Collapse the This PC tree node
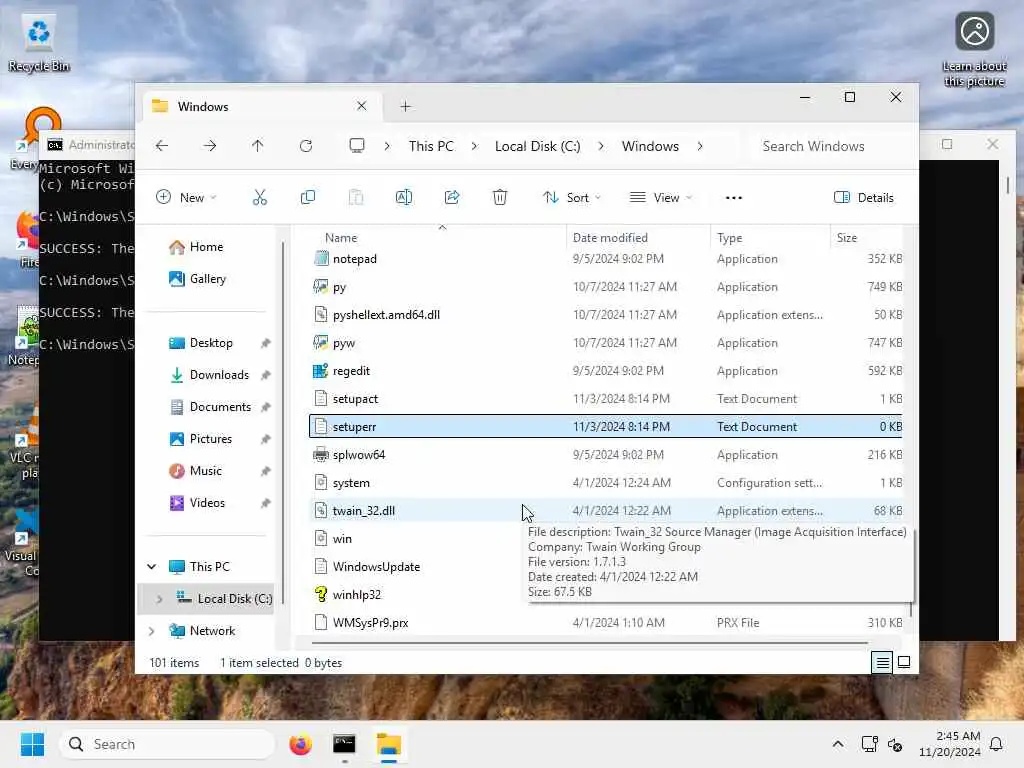The image size is (1024, 768). pos(152,567)
